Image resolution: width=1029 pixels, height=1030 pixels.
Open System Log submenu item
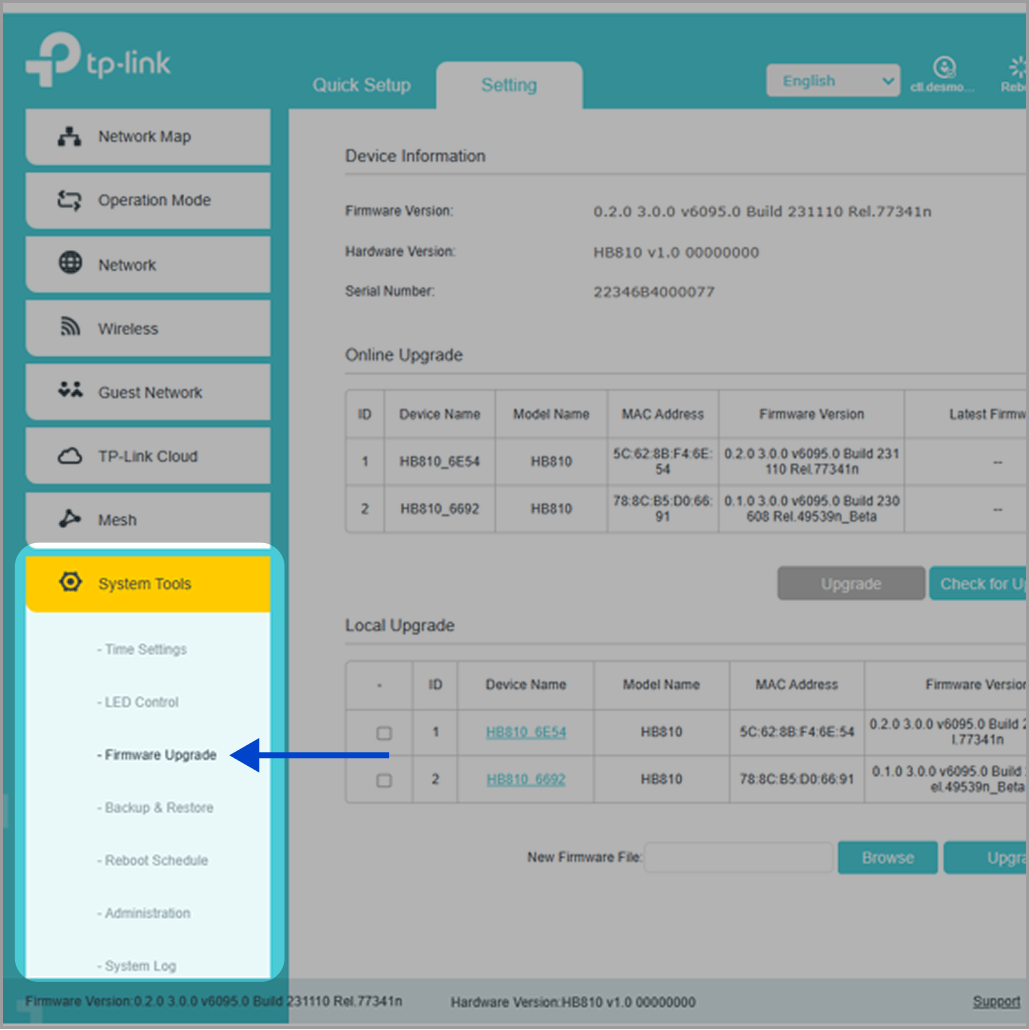(137, 966)
